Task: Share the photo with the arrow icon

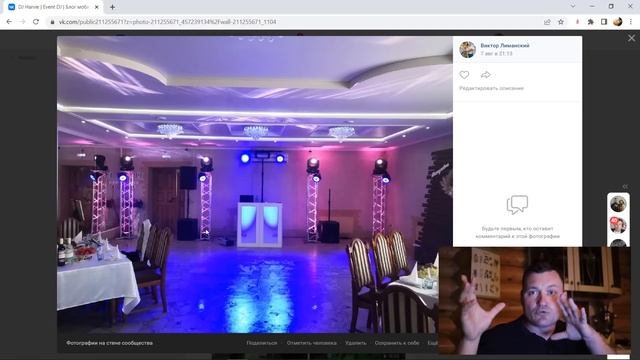Action: (485, 75)
